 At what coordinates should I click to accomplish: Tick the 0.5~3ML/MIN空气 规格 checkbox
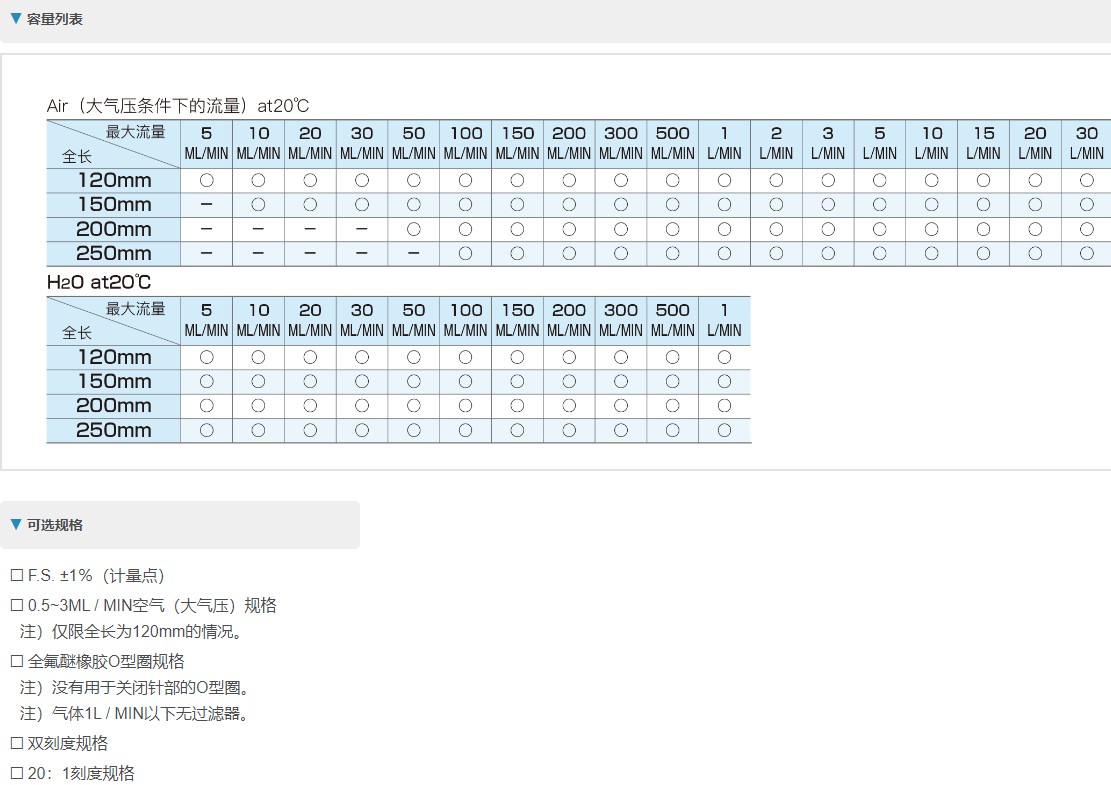pos(16,606)
